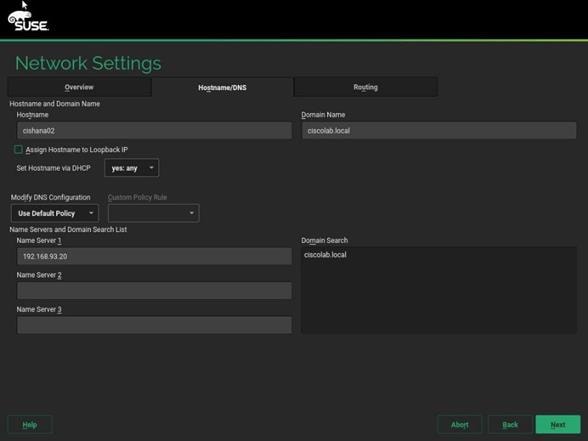
Task: Switch to the Overview tab
Action: point(79,87)
